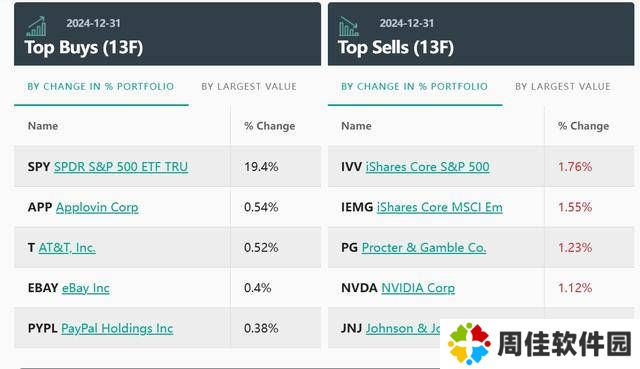Click the Top Sells (13F) panel heading
Viewport: 640px width, 369px height.
pyautogui.click(x=396, y=47)
